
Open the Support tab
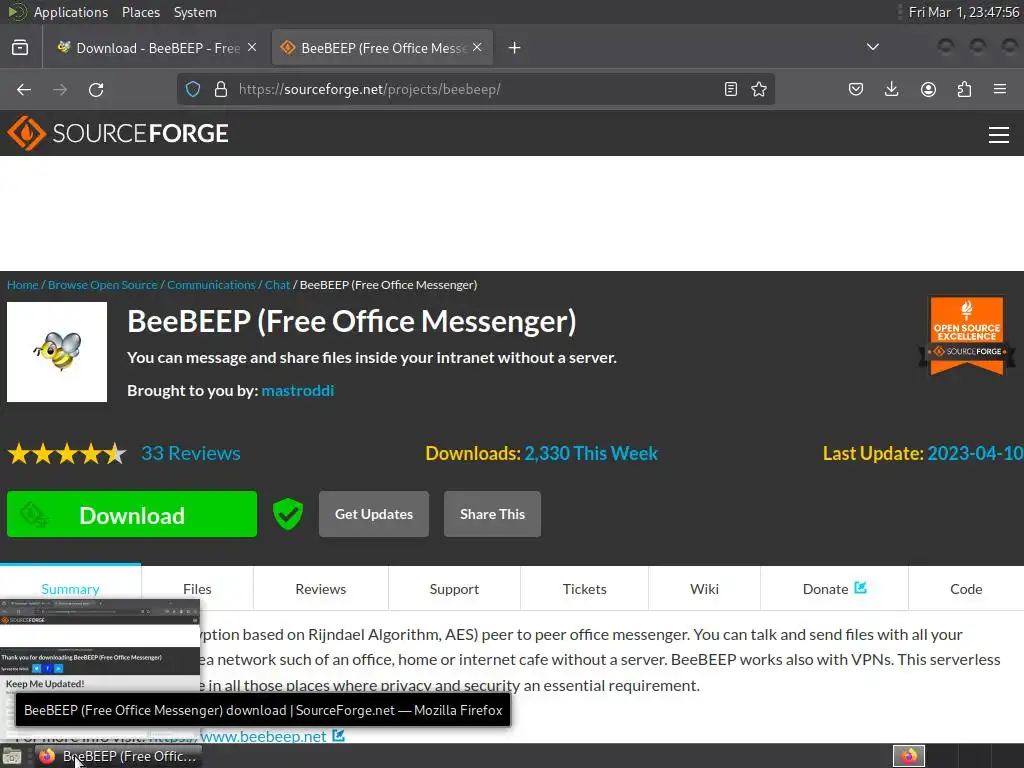click(x=455, y=588)
